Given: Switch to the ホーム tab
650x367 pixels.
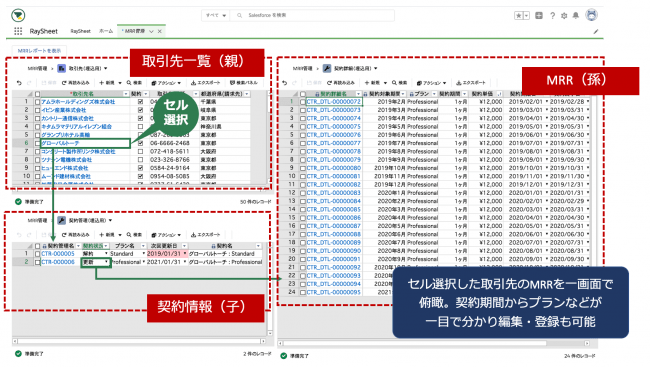Looking at the screenshot, I should [106, 31].
